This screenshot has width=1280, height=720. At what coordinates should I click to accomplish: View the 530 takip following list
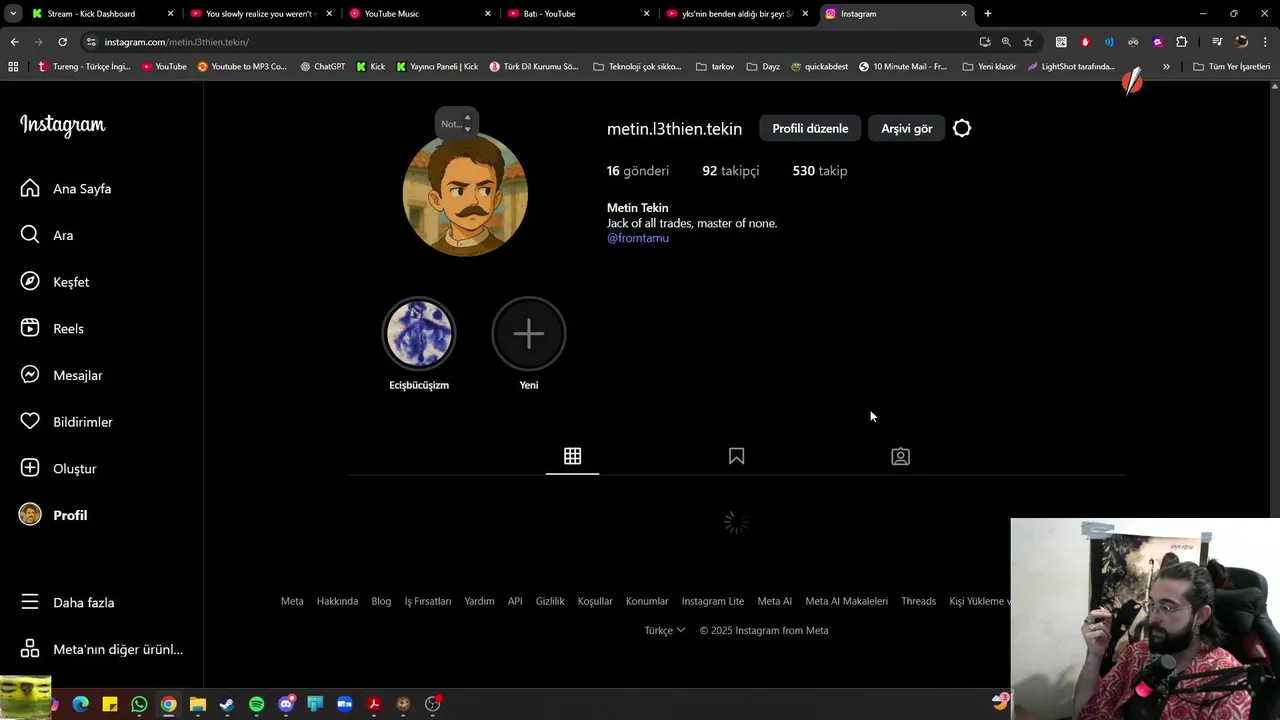(820, 171)
